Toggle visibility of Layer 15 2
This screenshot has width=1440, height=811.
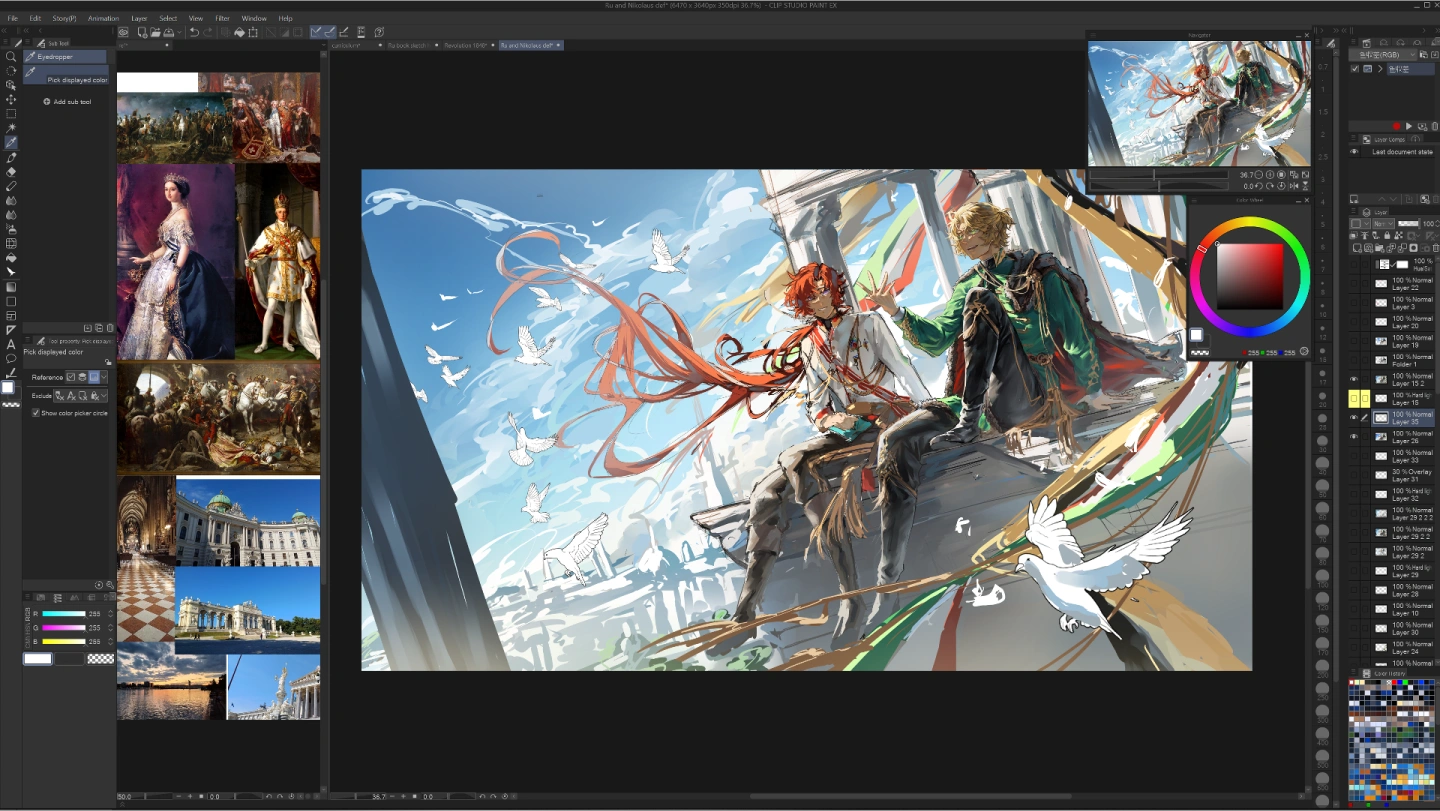coord(1354,379)
